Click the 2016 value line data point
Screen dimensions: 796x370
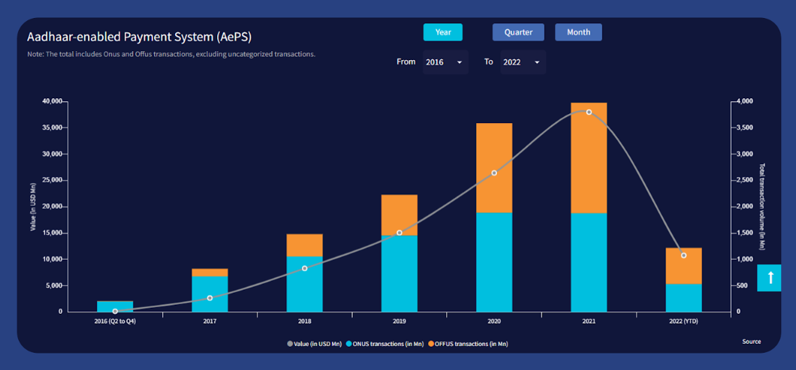point(115,311)
